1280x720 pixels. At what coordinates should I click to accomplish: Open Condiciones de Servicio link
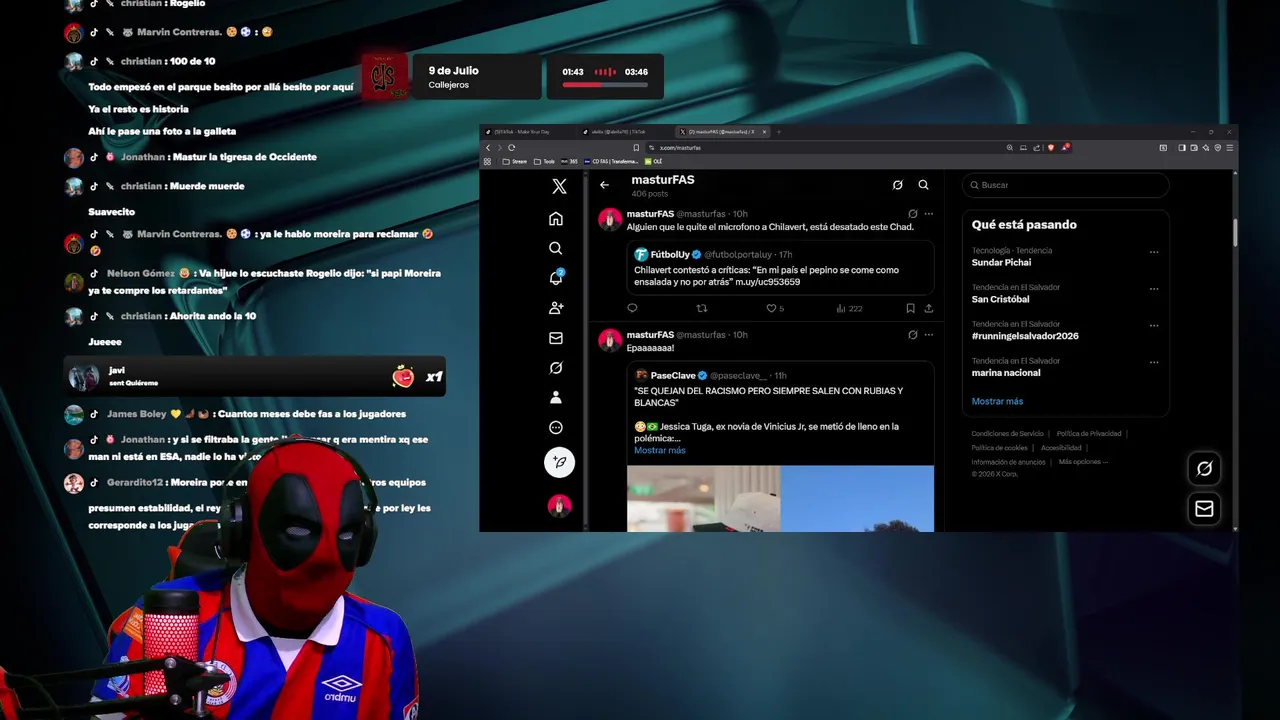tap(1007, 434)
